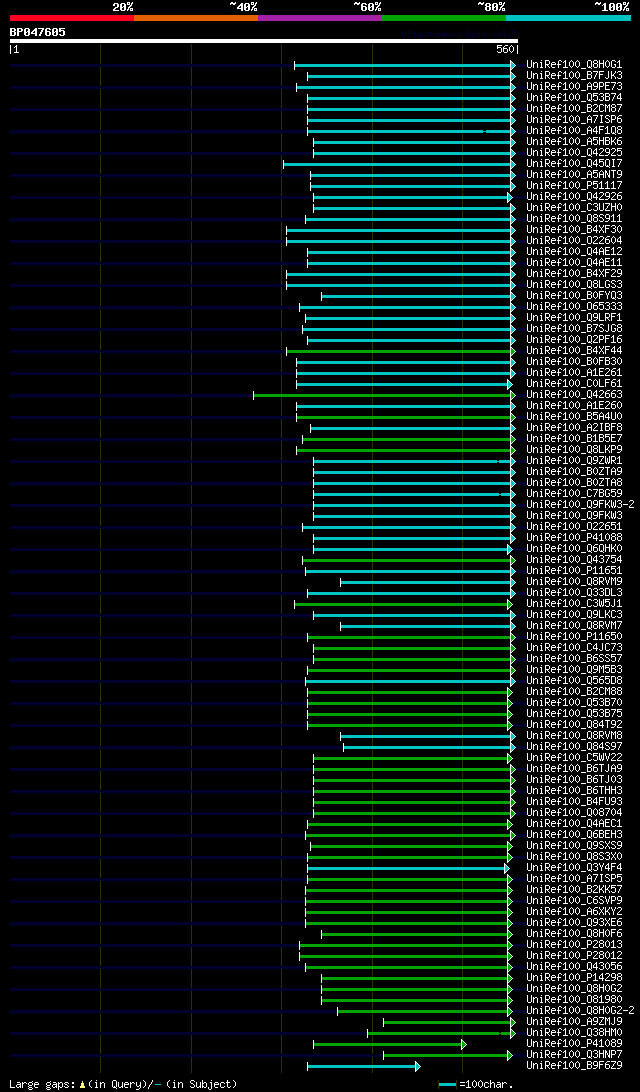Screen dimensions: 640x1092
Task: Select the UniRef100_Q43754 hit label
Action: [x=575, y=560]
